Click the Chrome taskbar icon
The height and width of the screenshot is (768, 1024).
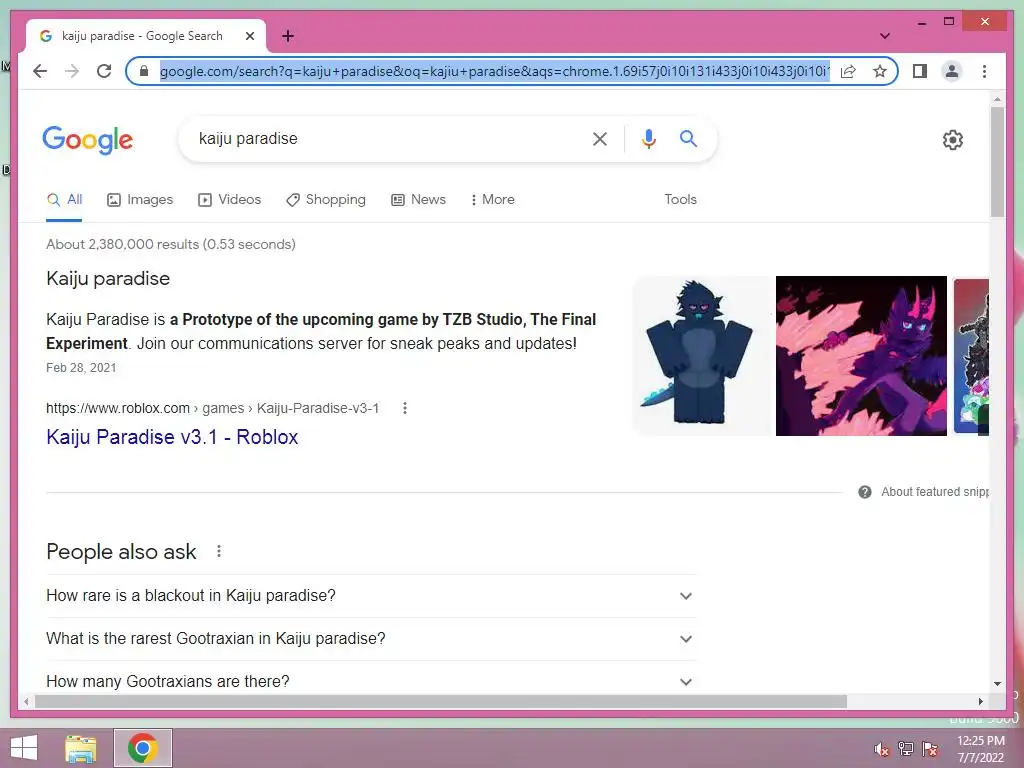[x=142, y=748]
